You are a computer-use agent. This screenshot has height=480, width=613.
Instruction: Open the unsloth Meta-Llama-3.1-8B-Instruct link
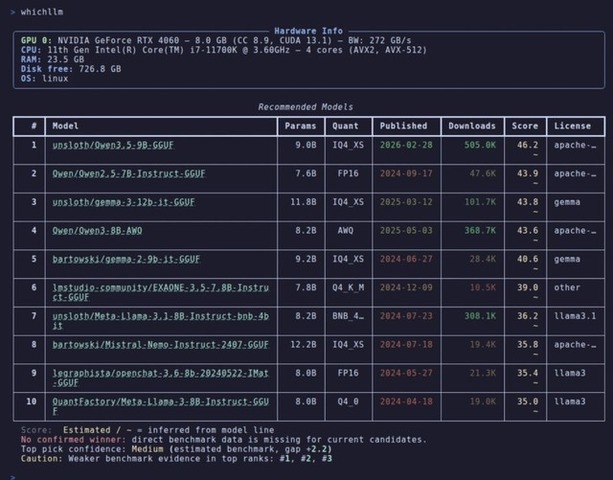tap(161, 321)
